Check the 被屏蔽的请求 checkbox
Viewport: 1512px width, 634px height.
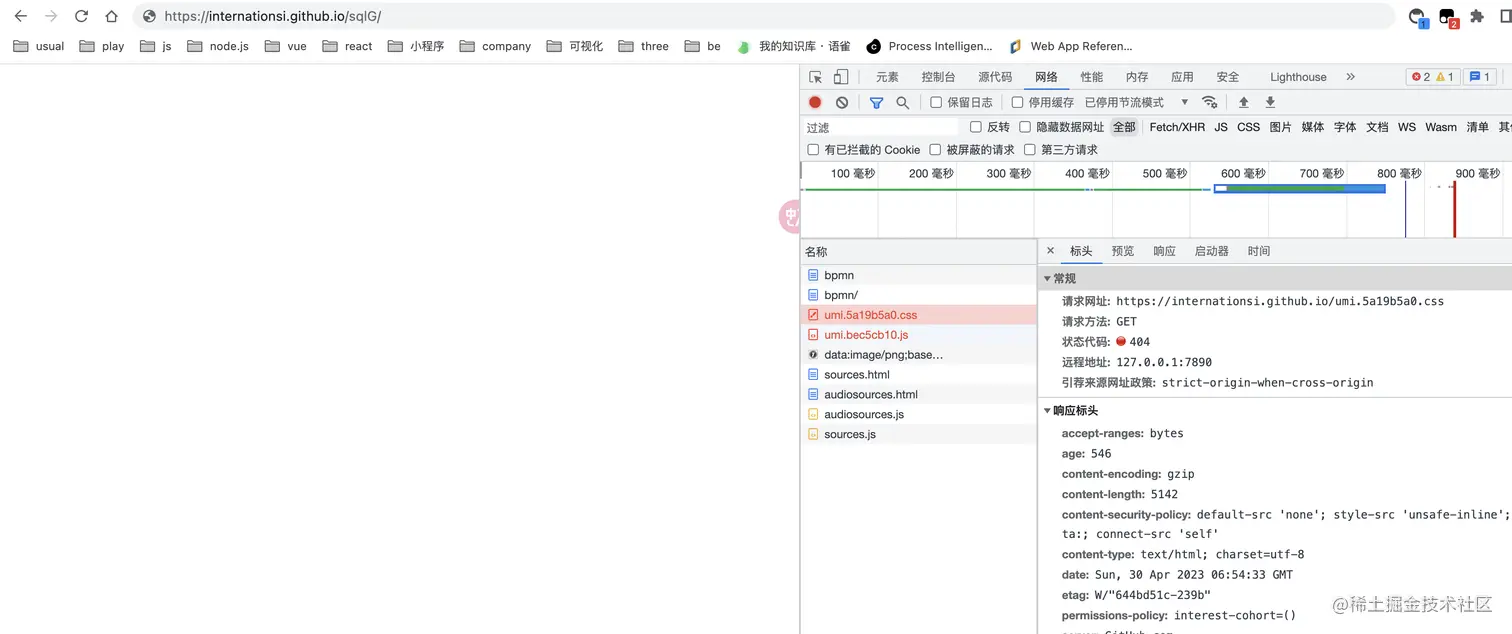coord(935,150)
